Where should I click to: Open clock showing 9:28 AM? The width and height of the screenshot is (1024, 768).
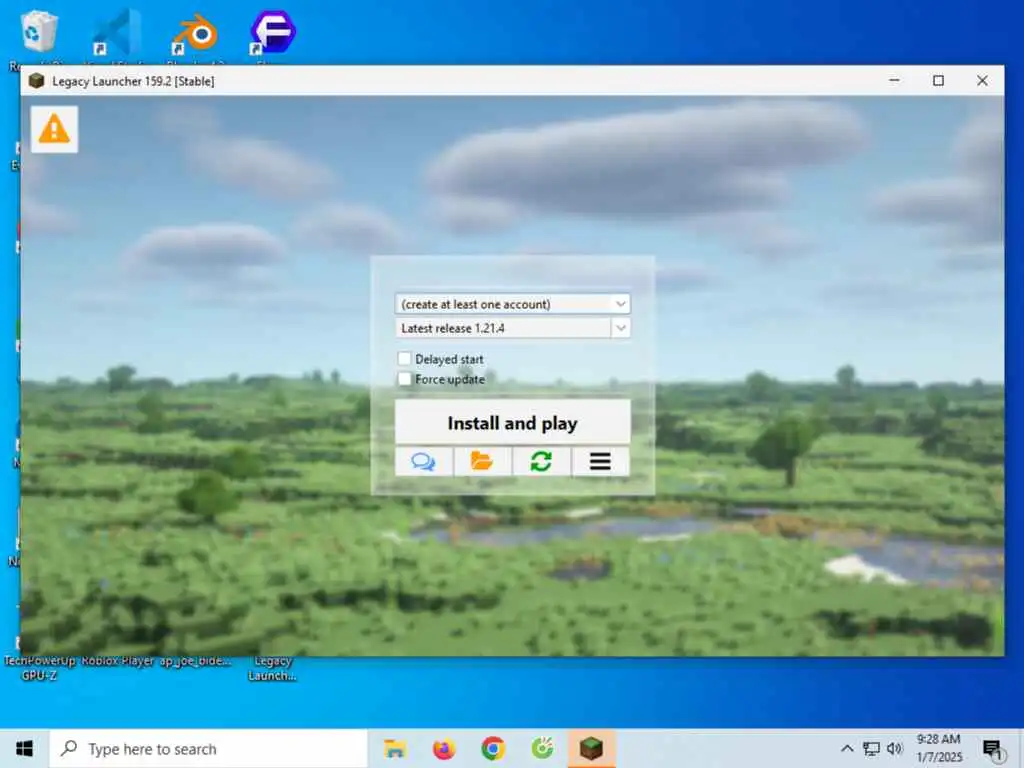coord(939,748)
